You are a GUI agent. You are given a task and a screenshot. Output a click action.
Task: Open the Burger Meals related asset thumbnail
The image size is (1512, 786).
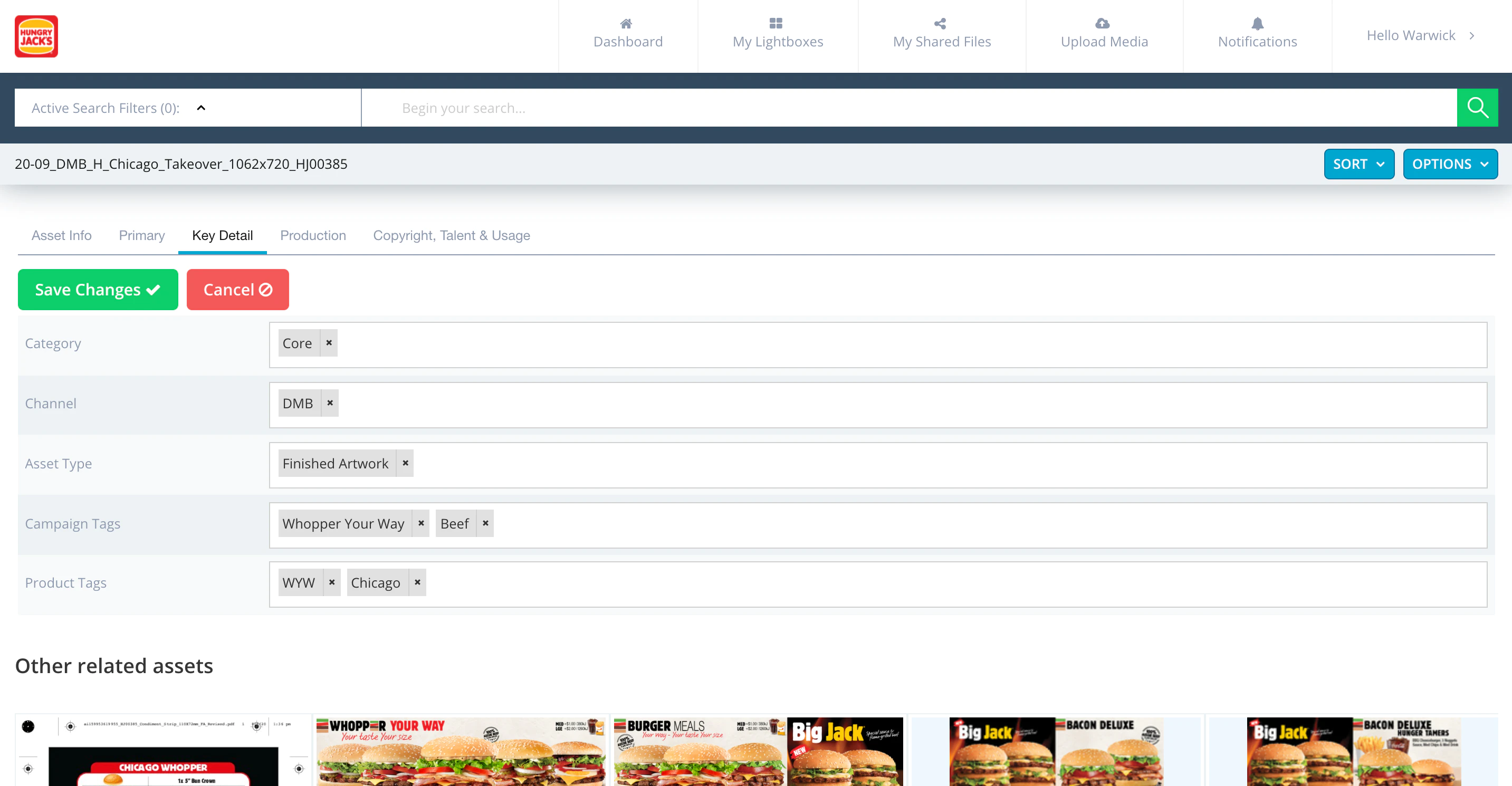pyautogui.click(x=758, y=751)
